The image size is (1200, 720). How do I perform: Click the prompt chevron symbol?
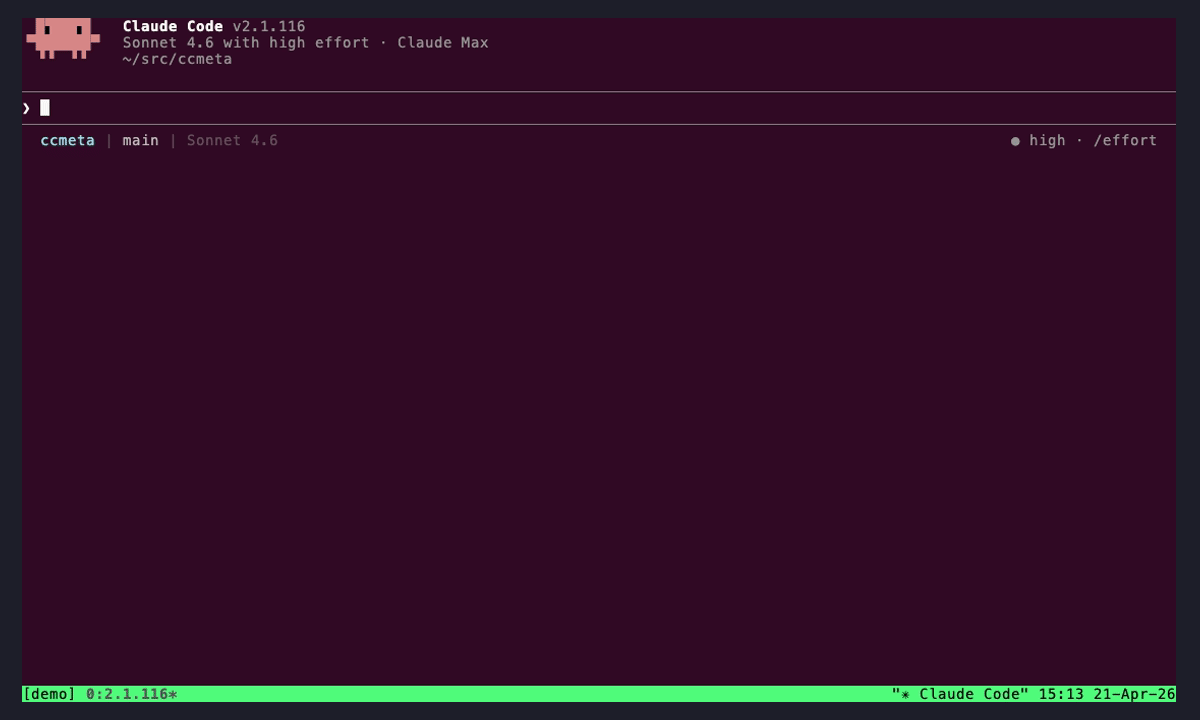tap(27, 108)
